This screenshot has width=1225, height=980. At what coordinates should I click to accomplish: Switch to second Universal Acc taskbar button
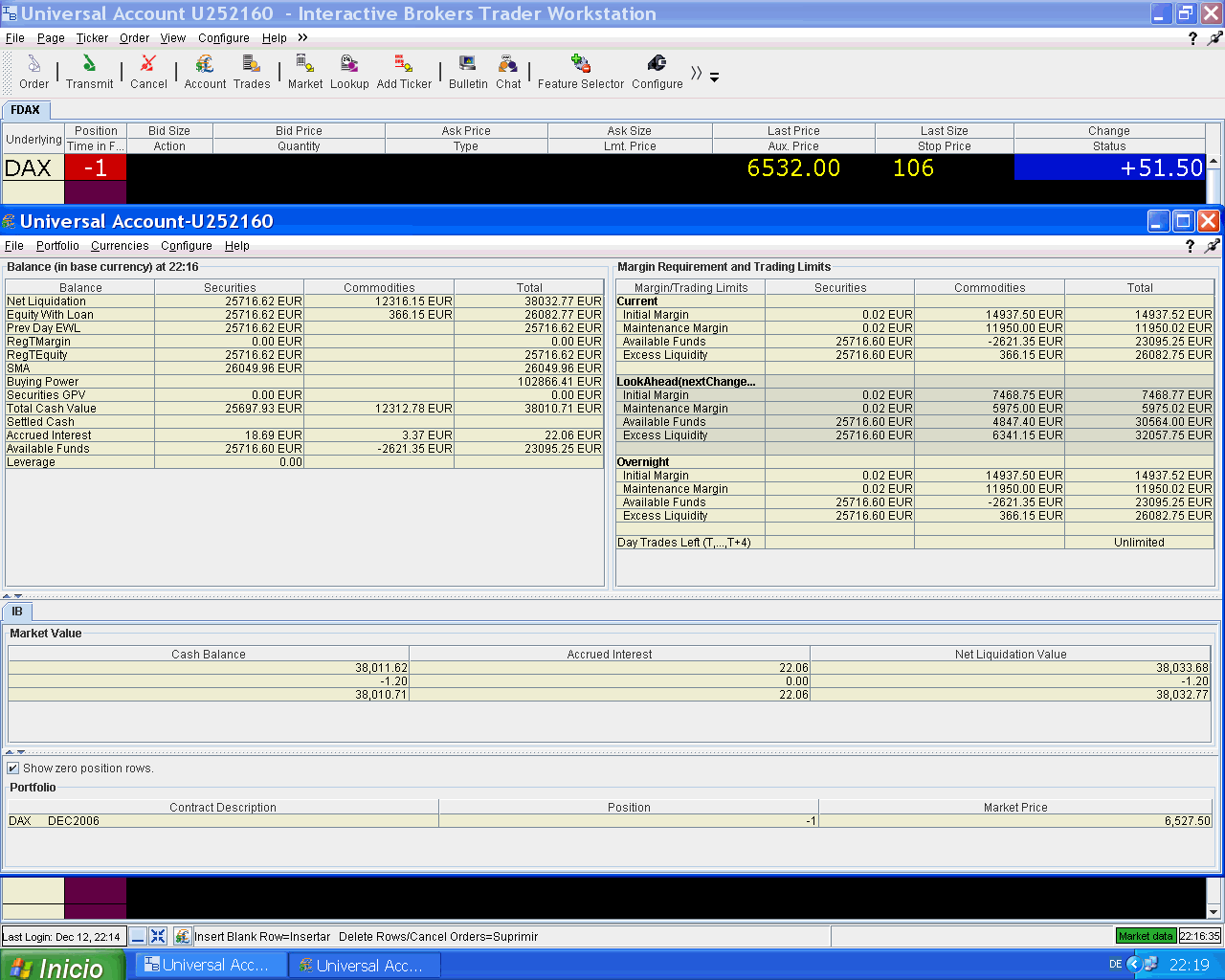click(x=365, y=965)
